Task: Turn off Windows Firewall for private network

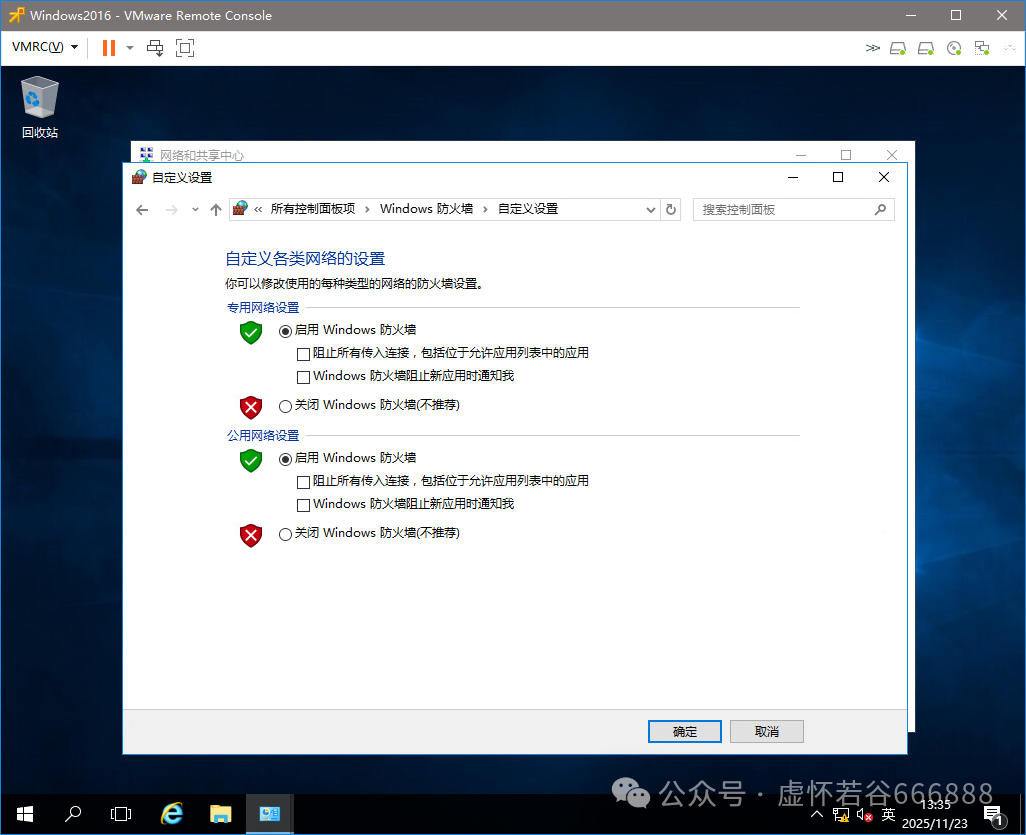Action: pos(285,406)
